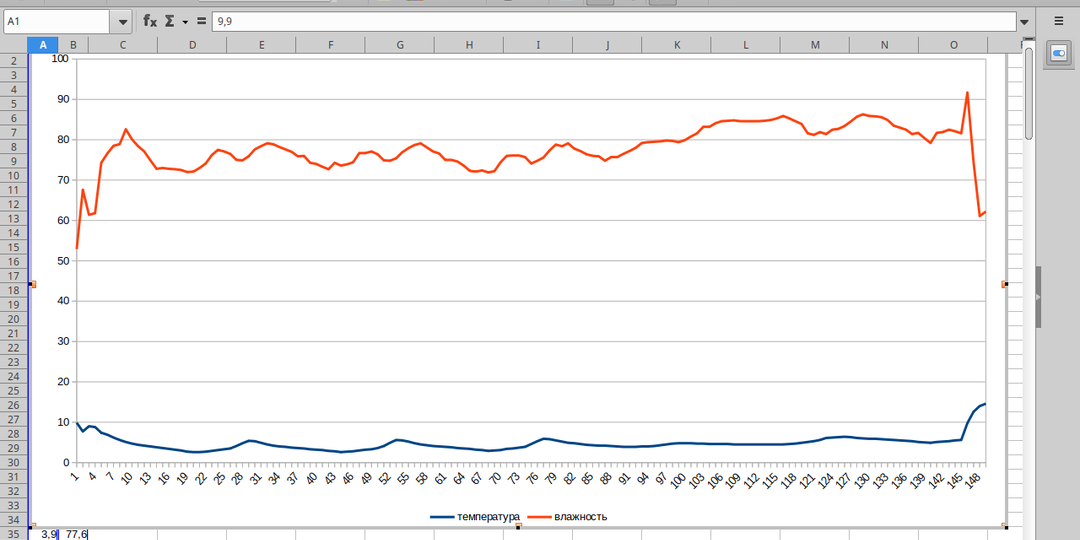Click cell containing 77,6
The image size is (1080, 540).
click(76, 534)
